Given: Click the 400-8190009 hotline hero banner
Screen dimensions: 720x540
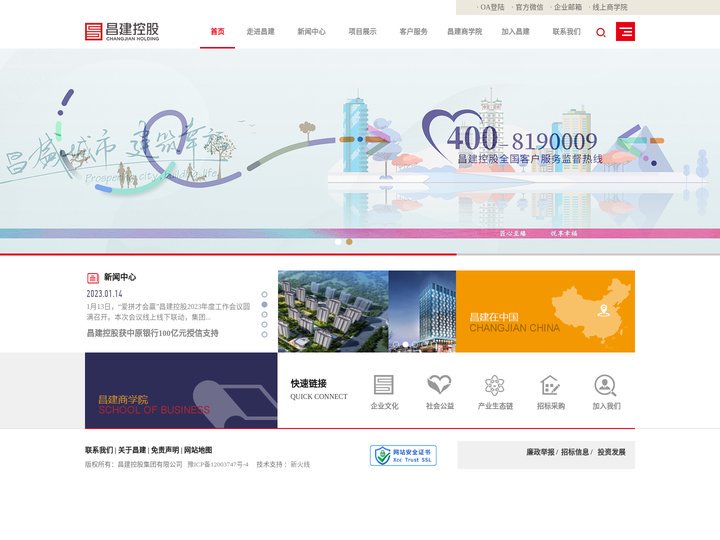Looking at the screenshot, I should coord(360,151).
